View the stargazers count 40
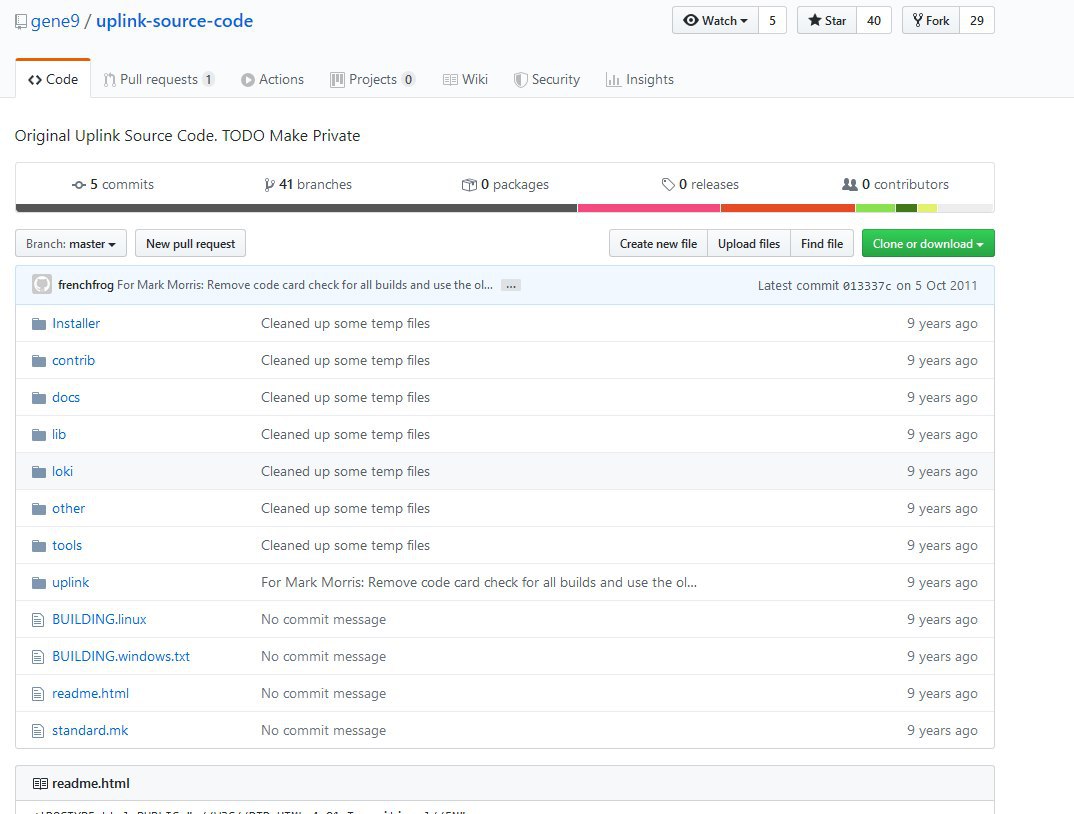Screen dimensions: 1074x814 (874, 21)
